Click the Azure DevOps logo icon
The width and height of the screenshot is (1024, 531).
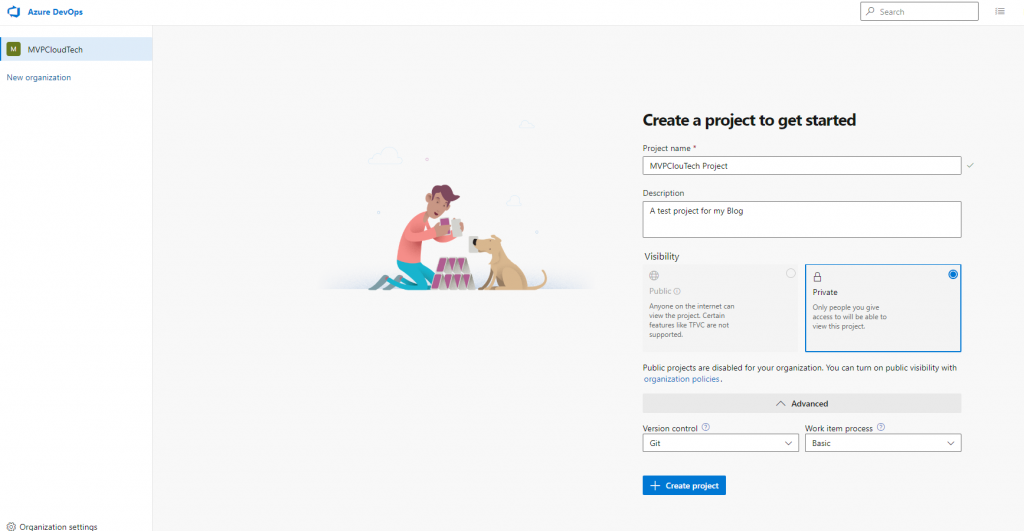[x=14, y=11]
